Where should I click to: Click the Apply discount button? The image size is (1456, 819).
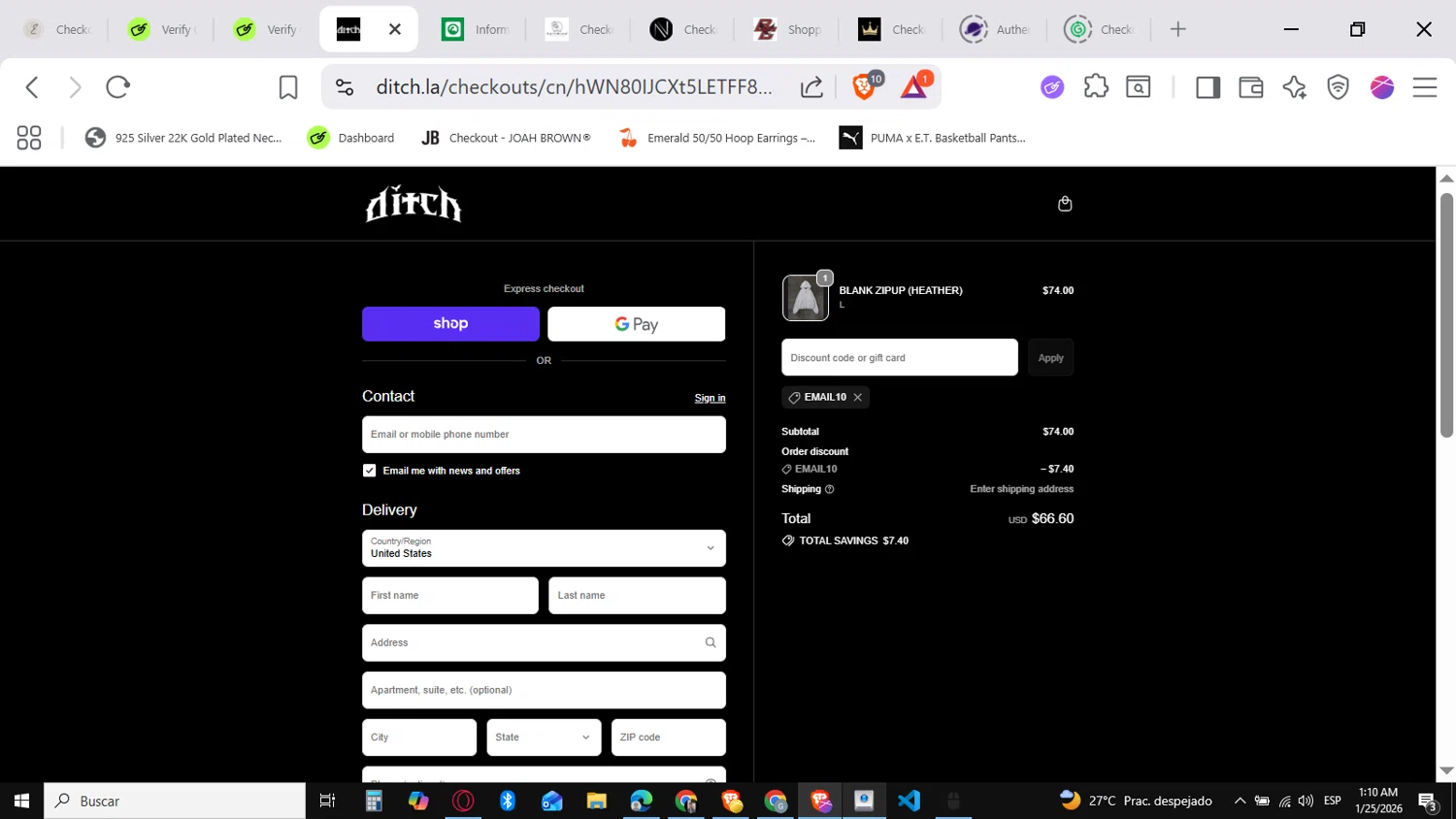(x=1050, y=357)
